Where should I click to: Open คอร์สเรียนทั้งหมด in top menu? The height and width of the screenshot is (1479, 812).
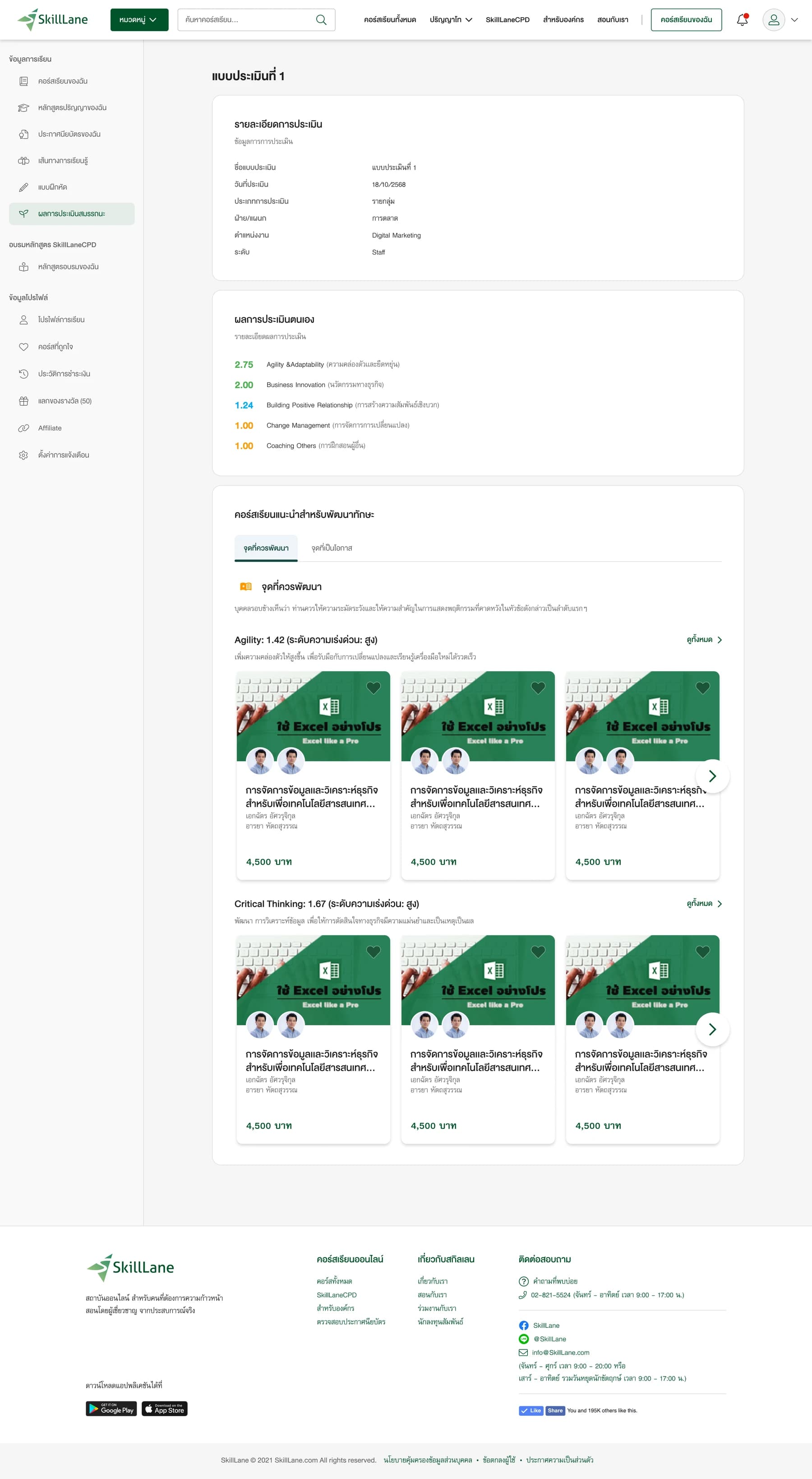tap(390, 19)
